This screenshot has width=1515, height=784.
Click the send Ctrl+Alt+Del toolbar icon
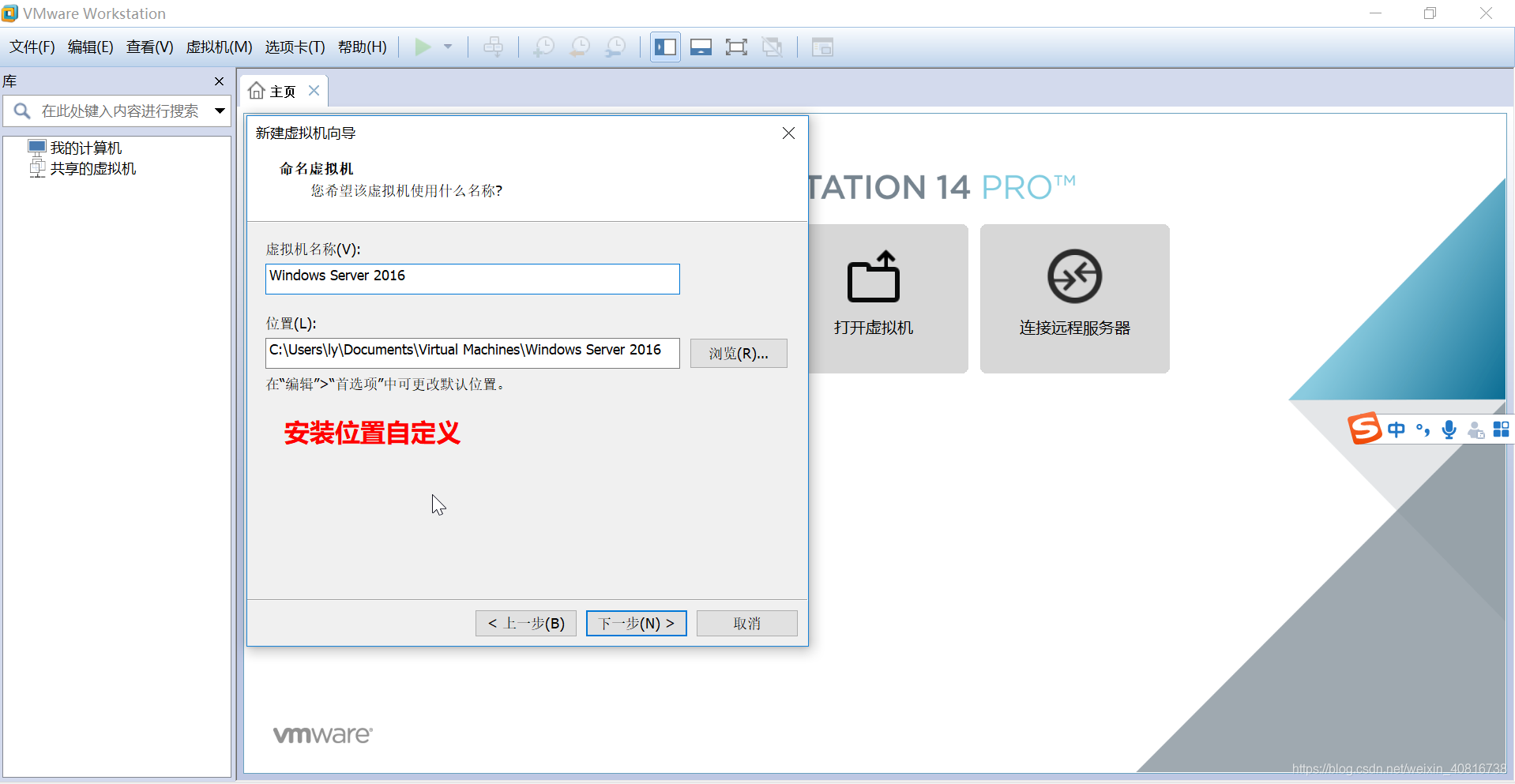[494, 47]
